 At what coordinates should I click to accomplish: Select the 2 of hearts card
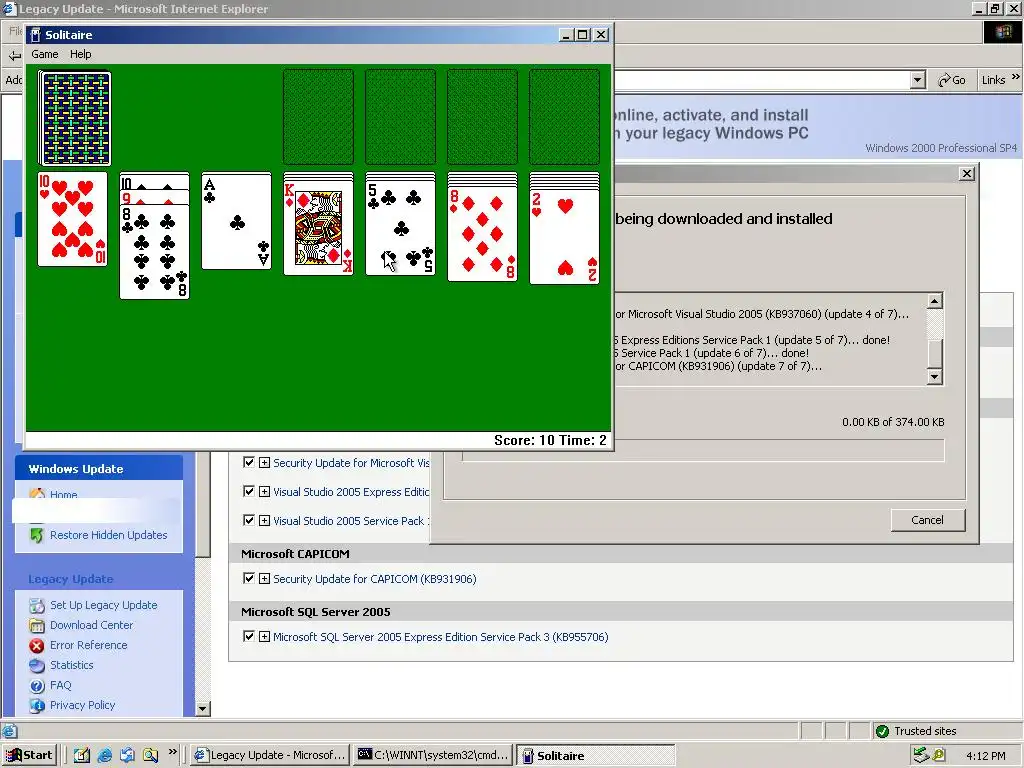[564, 236]
